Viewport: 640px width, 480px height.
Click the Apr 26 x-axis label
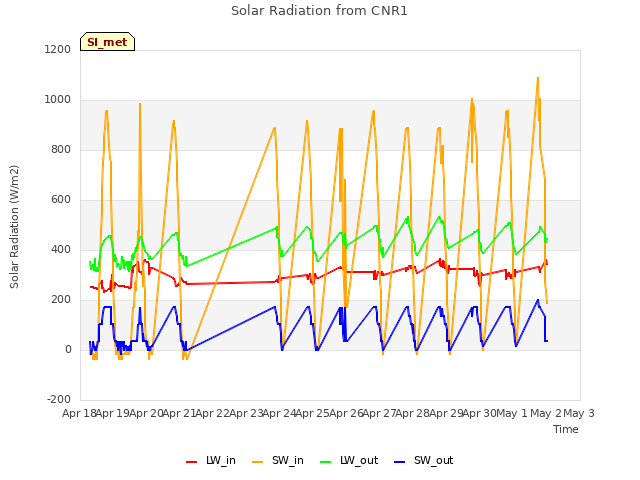click(x=346, y=413)
